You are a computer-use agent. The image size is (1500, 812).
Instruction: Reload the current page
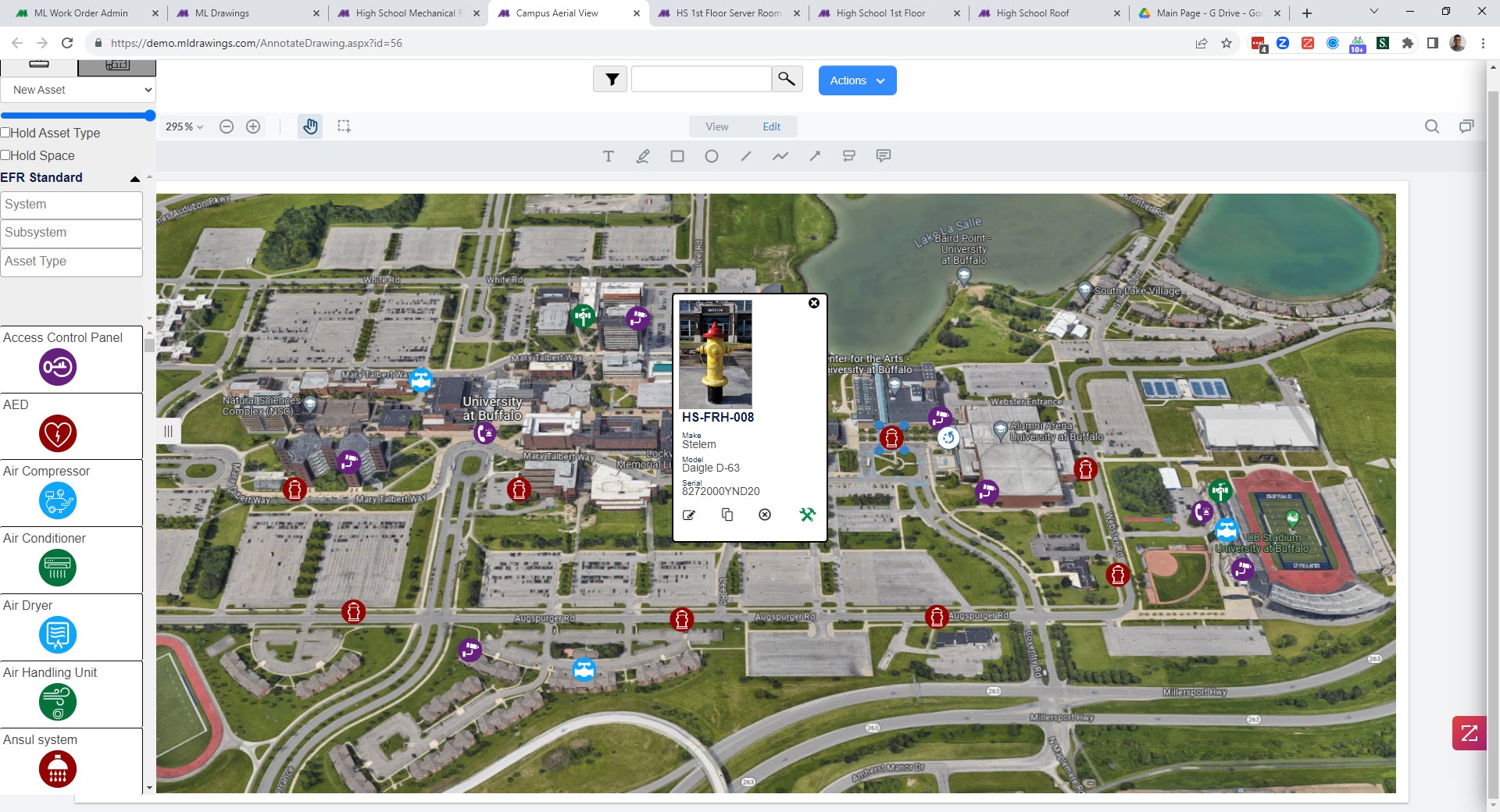click(x=67, y=43)
